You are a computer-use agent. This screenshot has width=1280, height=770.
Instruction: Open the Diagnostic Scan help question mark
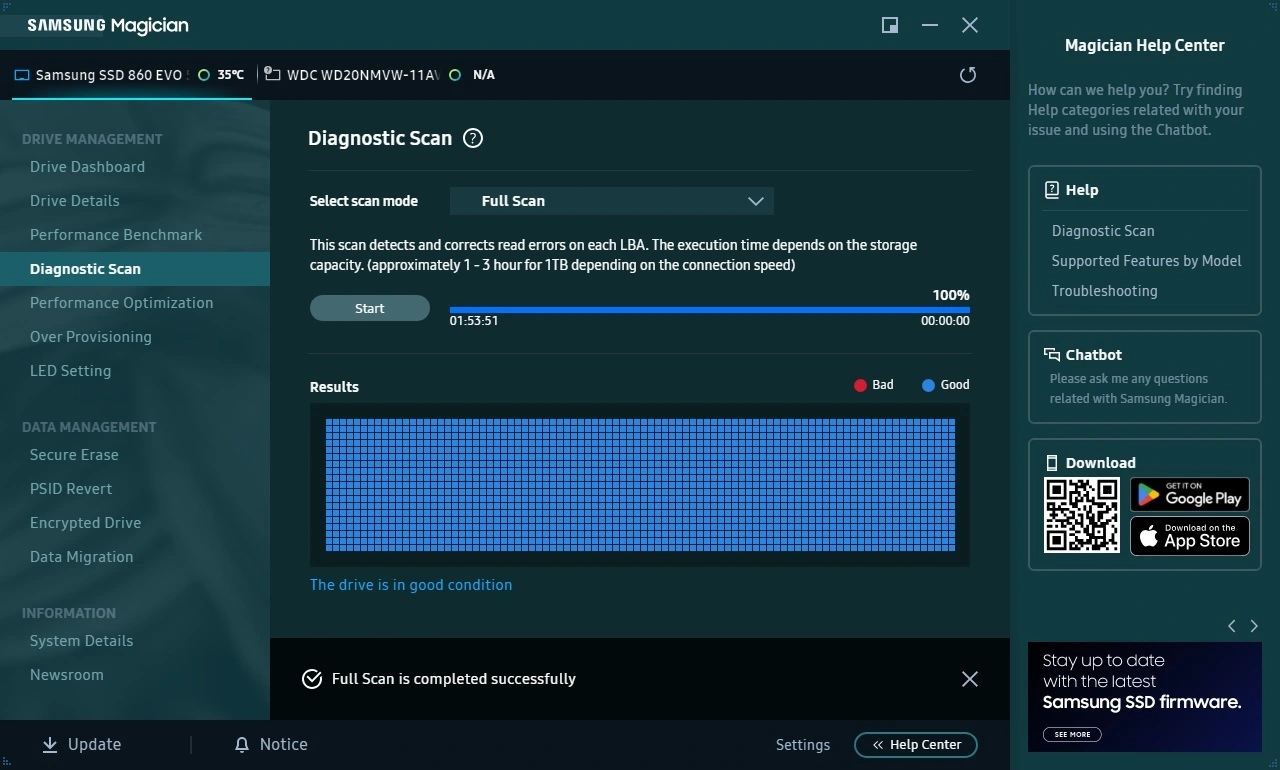[x=474, y=139]
